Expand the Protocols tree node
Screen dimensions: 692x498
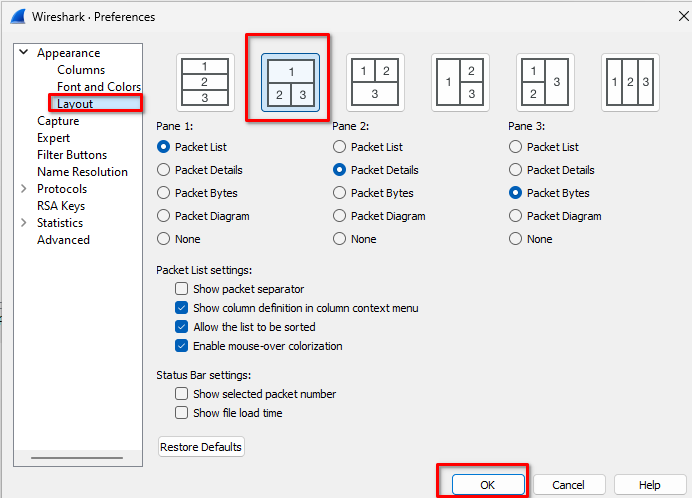pos(24,189)
